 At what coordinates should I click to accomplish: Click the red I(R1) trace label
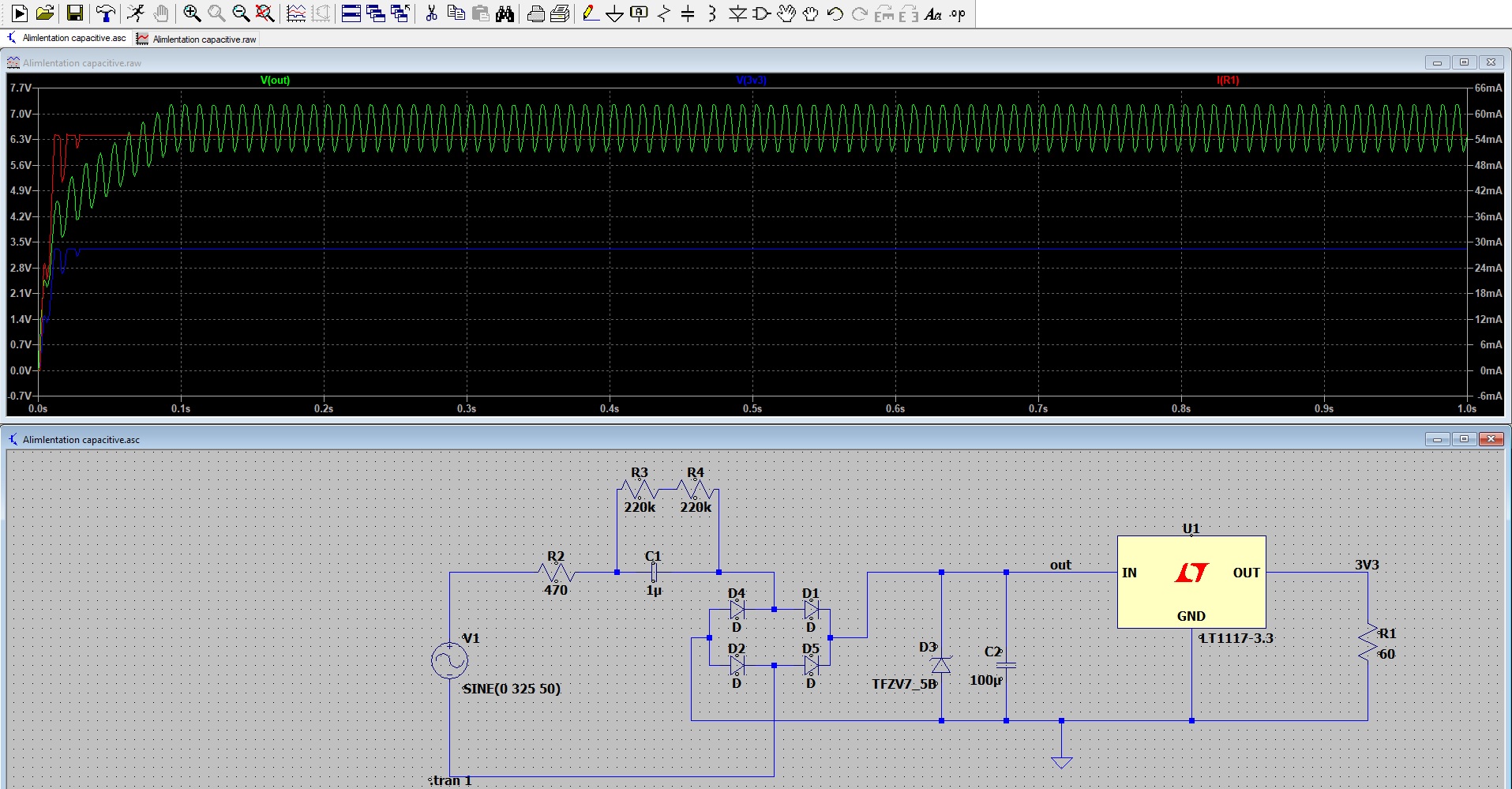tap(1228, 80)
